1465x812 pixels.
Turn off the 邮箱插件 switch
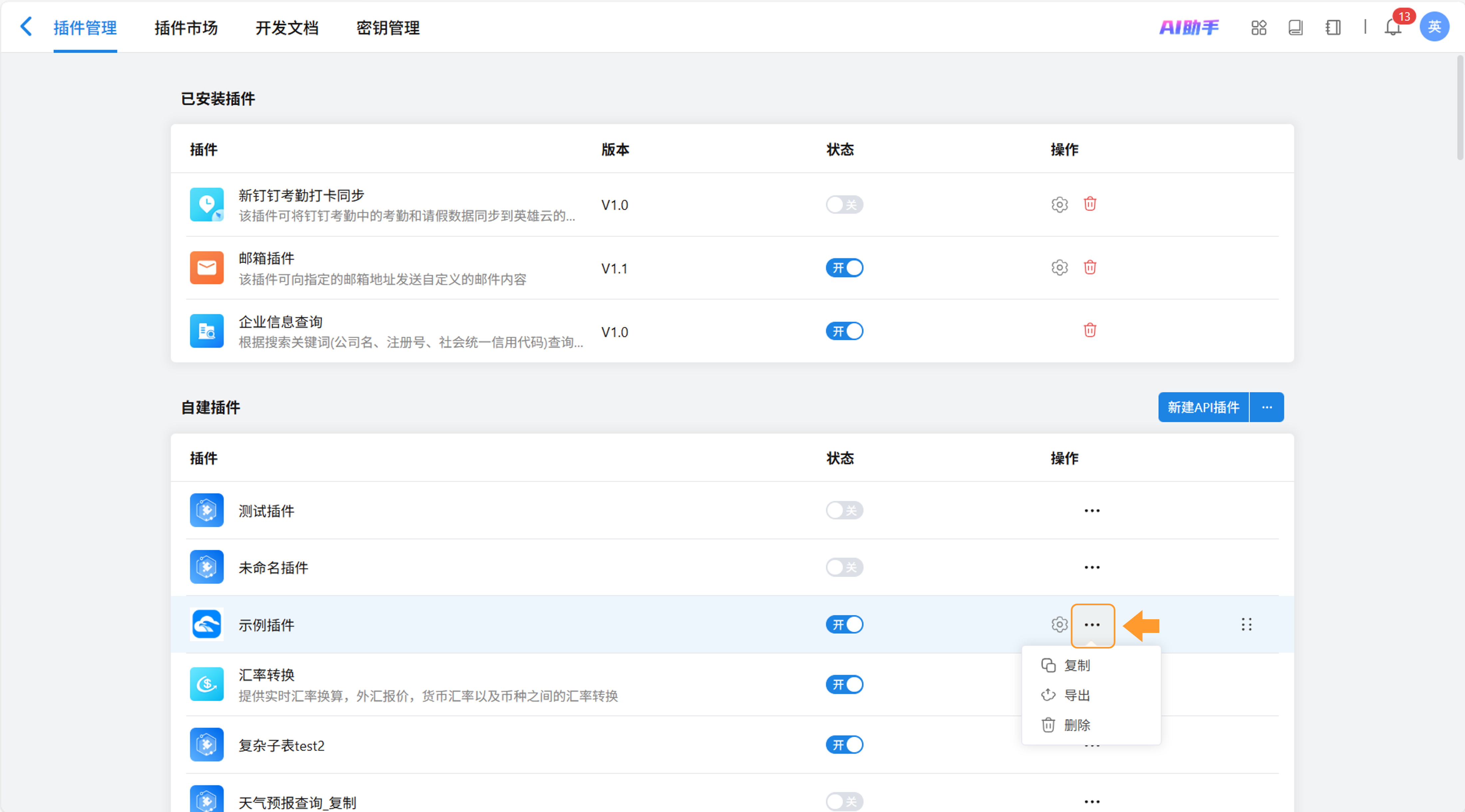click(844, 268)
